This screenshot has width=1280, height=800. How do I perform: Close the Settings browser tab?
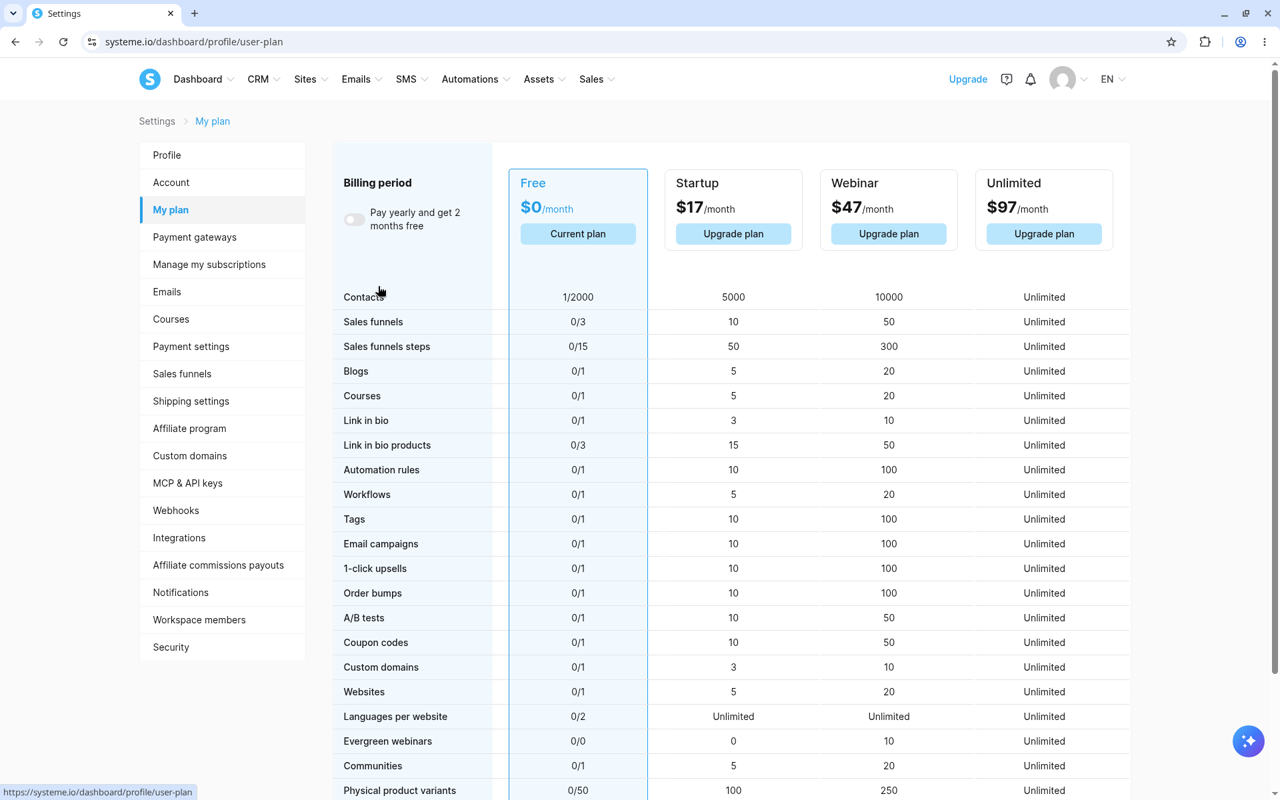point(170,14)
